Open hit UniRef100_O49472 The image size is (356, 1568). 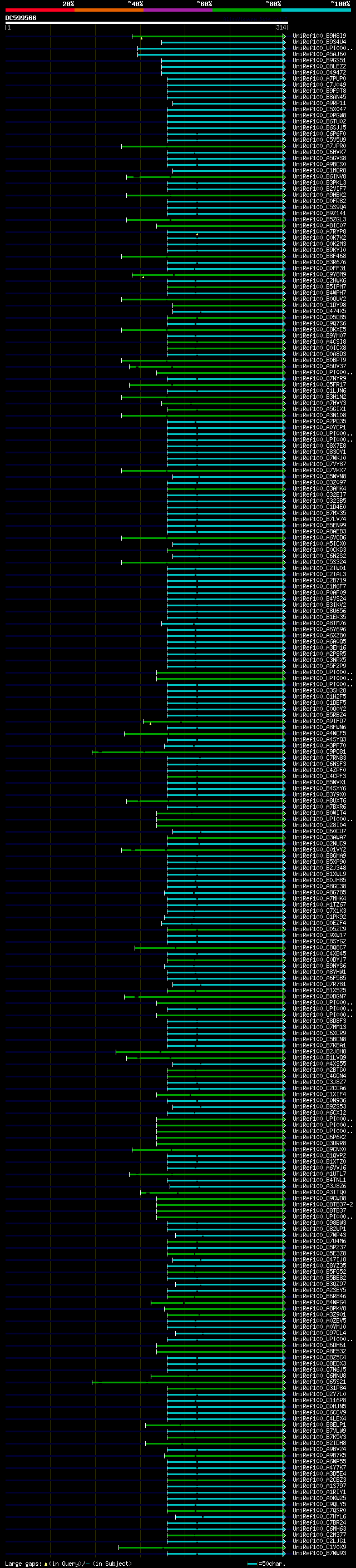[319, 72]
